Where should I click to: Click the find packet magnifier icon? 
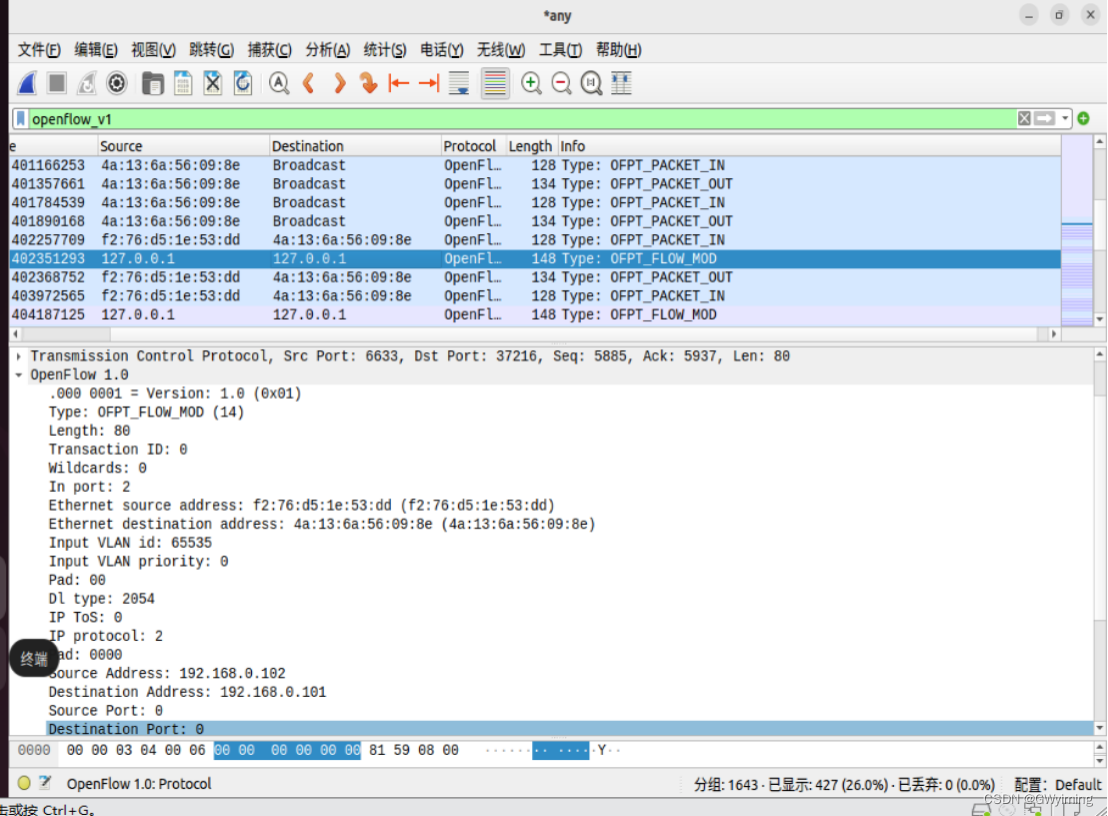(x=278, y=83)
